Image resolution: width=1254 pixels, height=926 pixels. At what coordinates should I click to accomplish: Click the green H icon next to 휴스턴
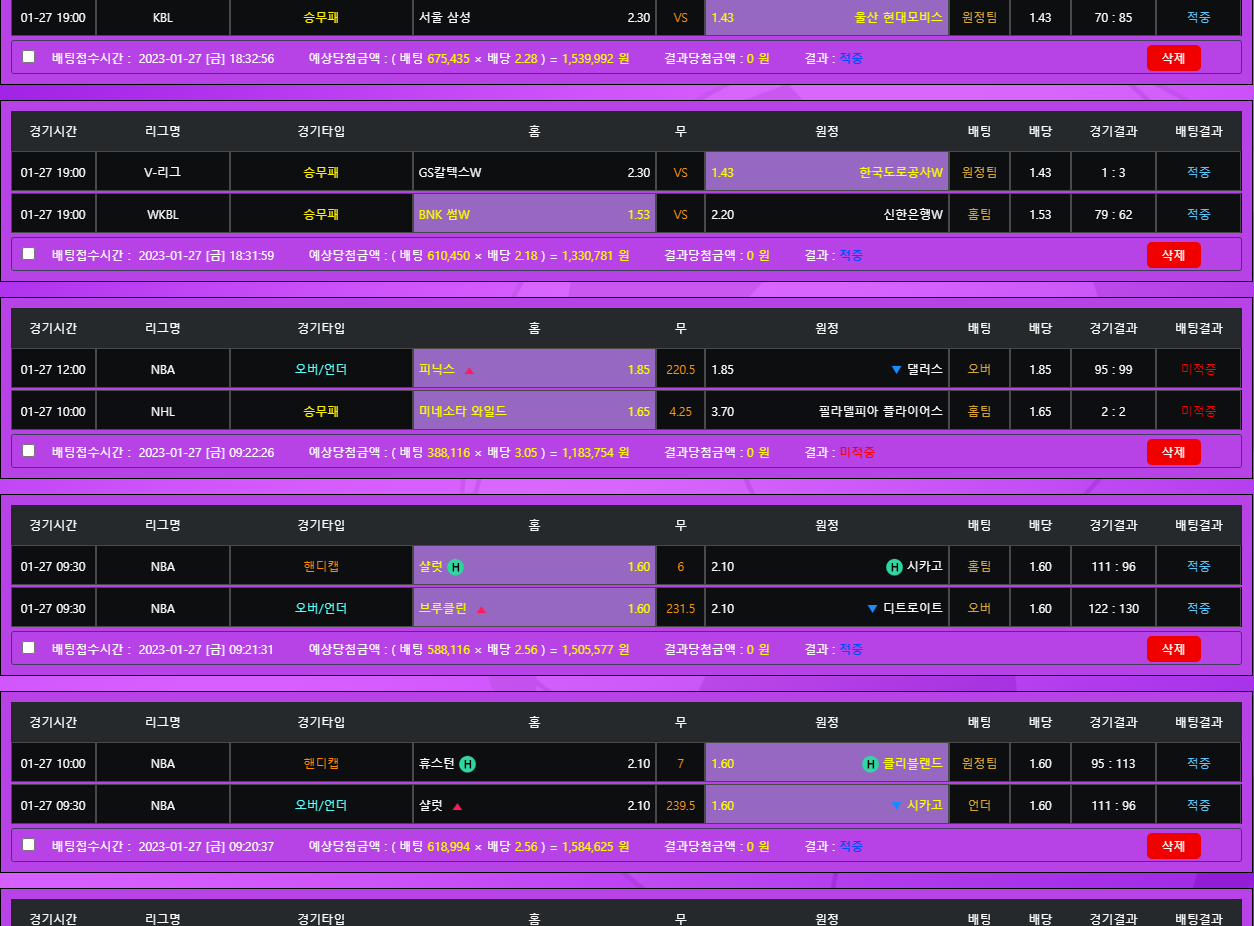click(x=467, y=764)
